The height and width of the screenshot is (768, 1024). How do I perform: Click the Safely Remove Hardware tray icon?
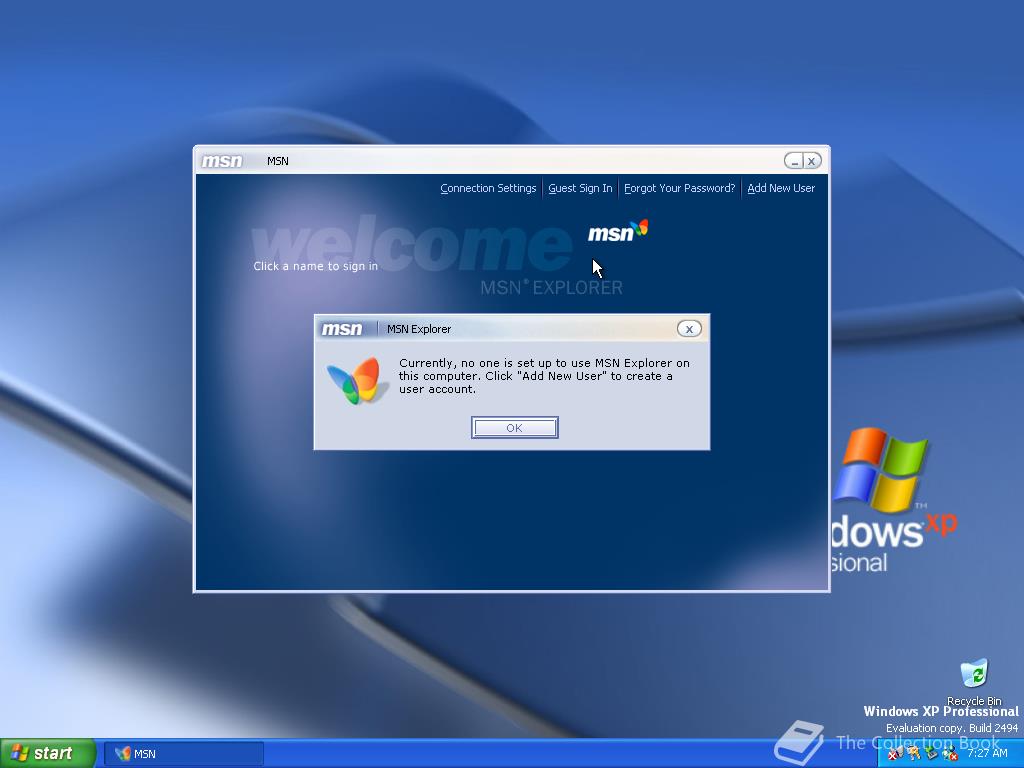click(x=932, y=754)
